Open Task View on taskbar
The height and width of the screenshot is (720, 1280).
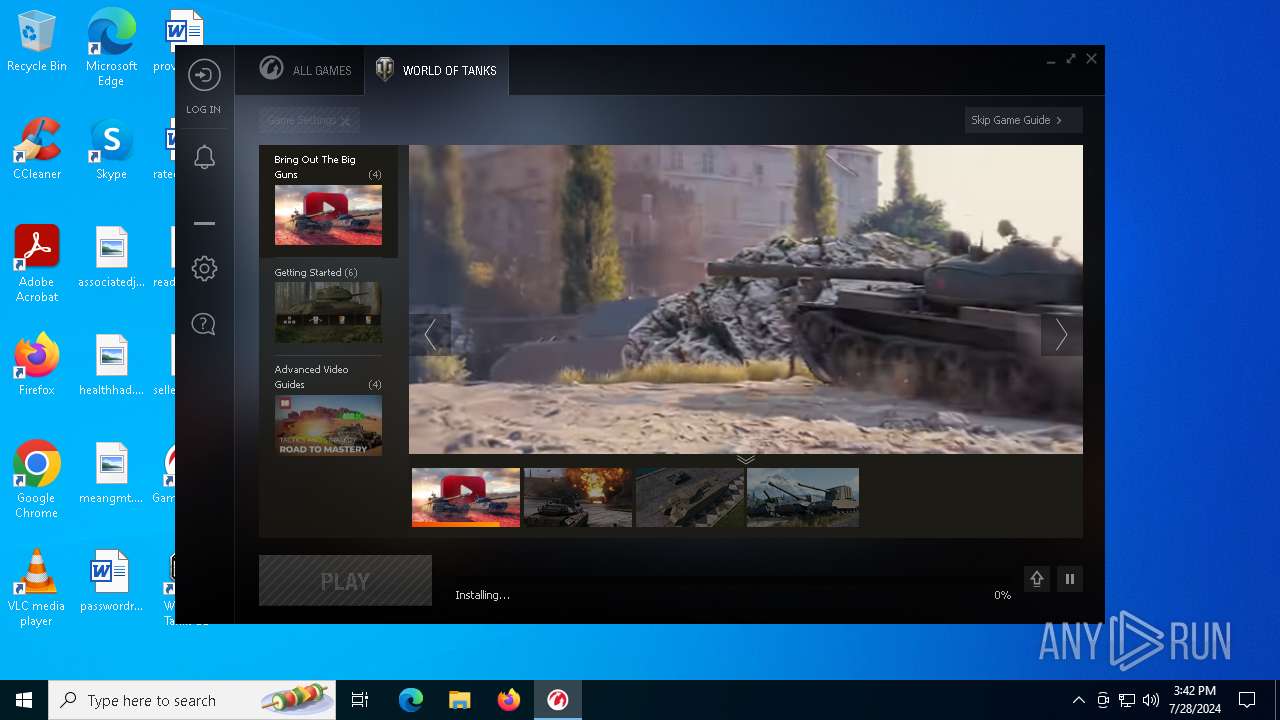pos(360,700)
